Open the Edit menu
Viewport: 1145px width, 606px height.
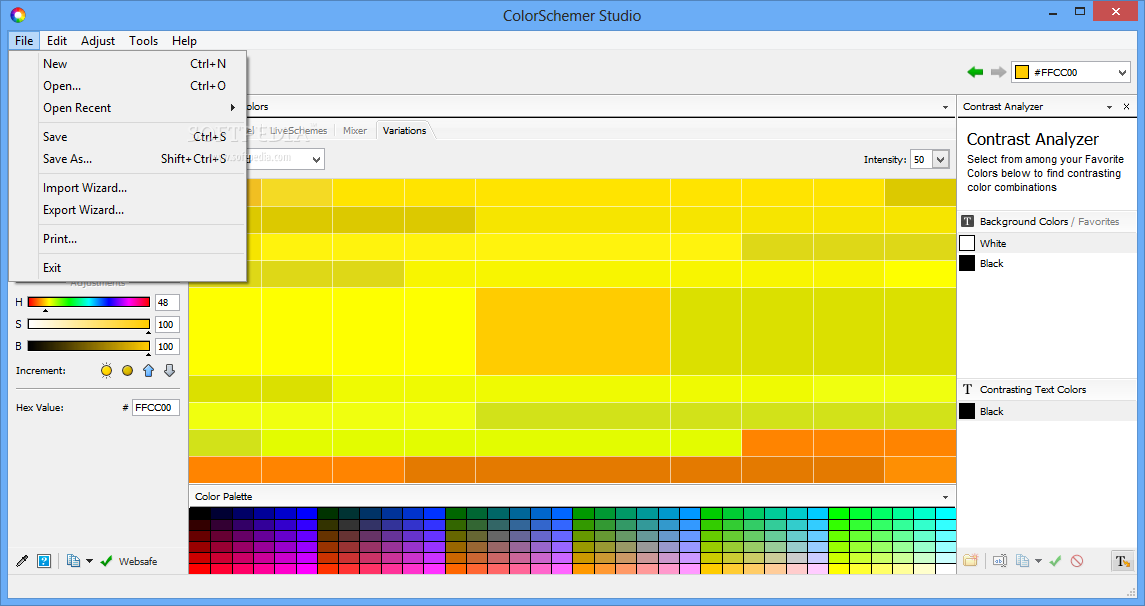(57, 41)
